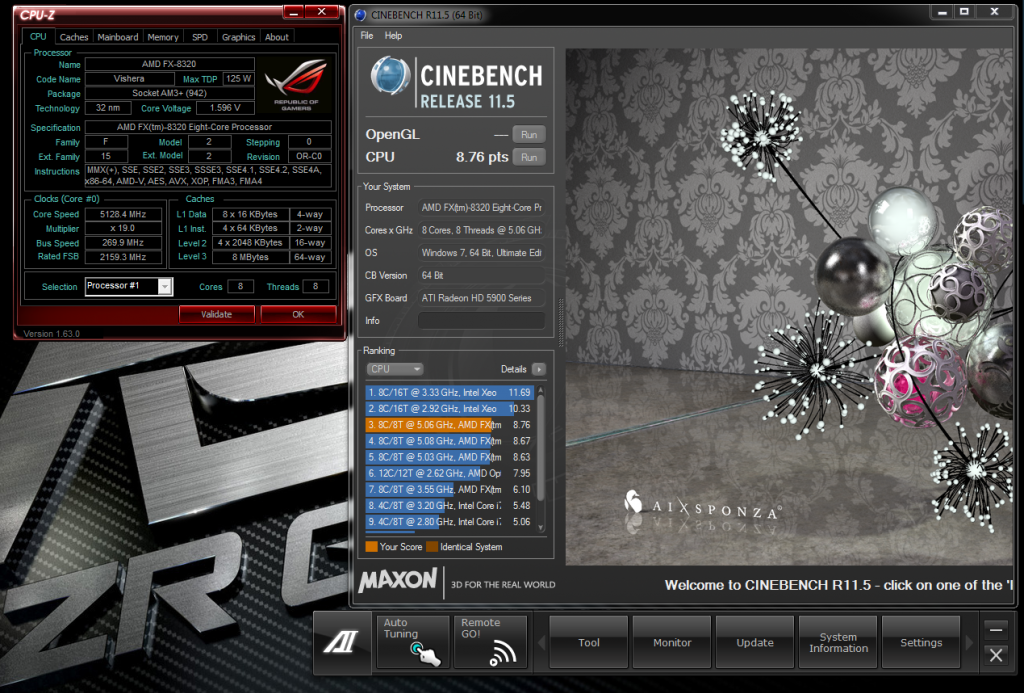Select ranking row 1, Intel Xeon 3.33 GHz
1024x693 pixels.
pyautogui.click(x=450, y=393)
